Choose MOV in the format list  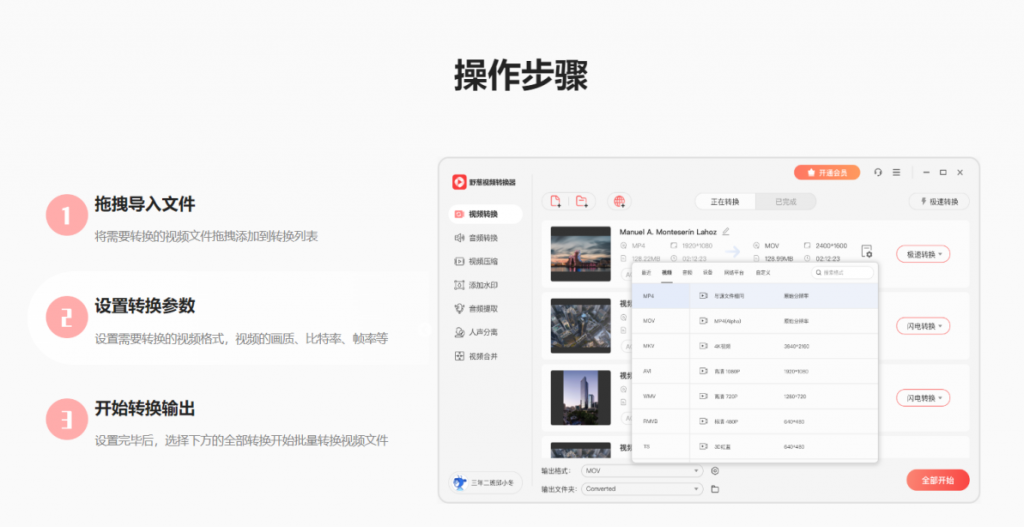[x=661, y=321]
